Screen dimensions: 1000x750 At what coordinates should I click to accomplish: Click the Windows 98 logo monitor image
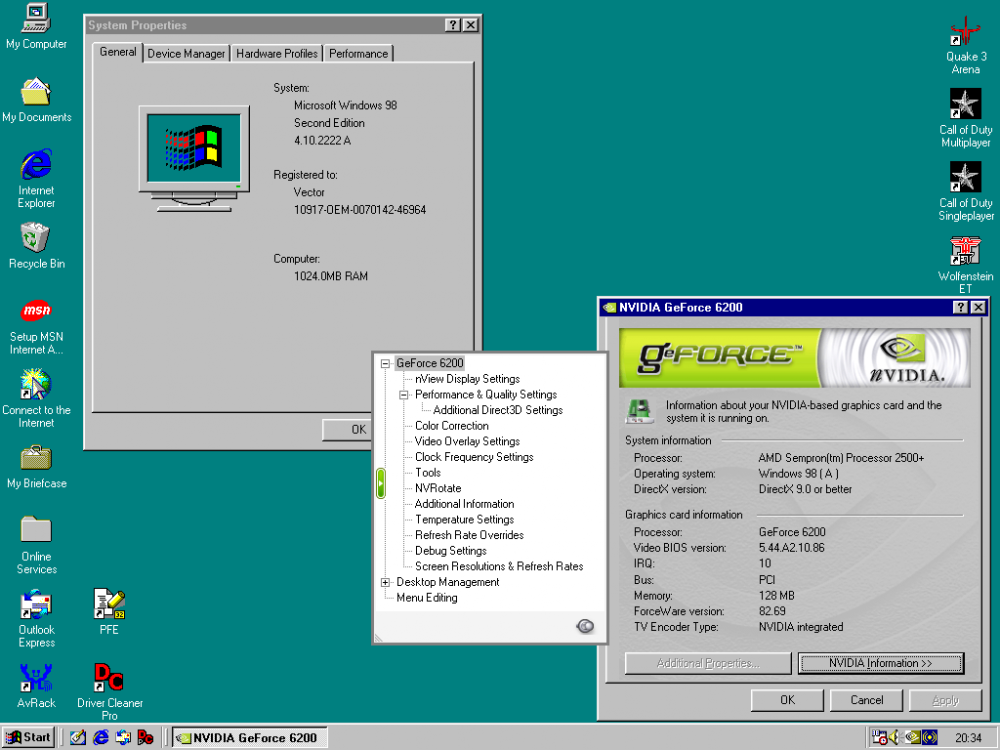(x=194, y=159)
